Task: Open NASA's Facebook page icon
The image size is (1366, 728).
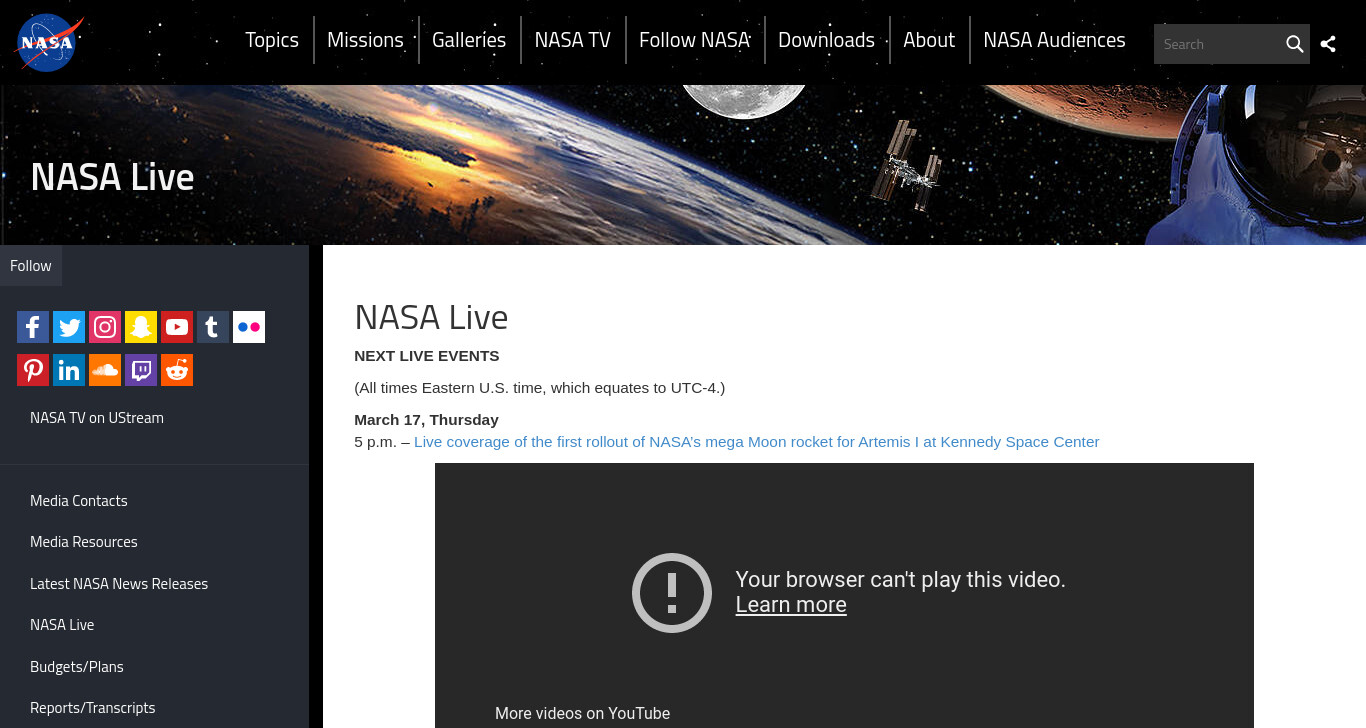Action: [33, 327]
